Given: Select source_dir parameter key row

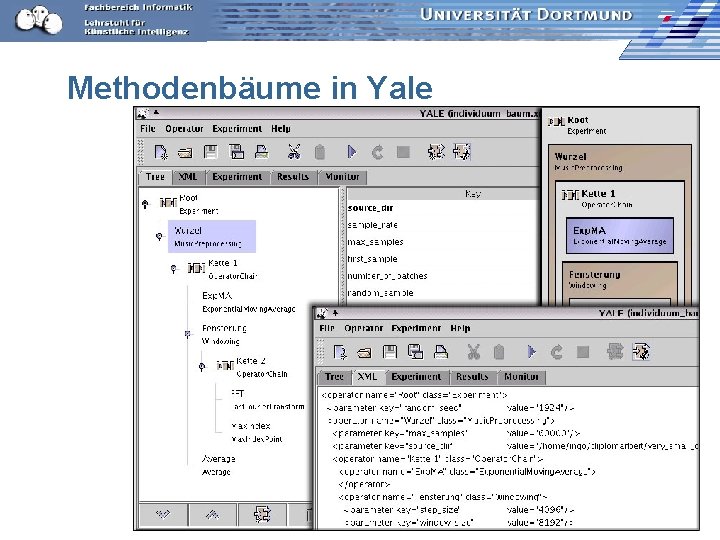Looking at the screenshot, I should point(442,208).
